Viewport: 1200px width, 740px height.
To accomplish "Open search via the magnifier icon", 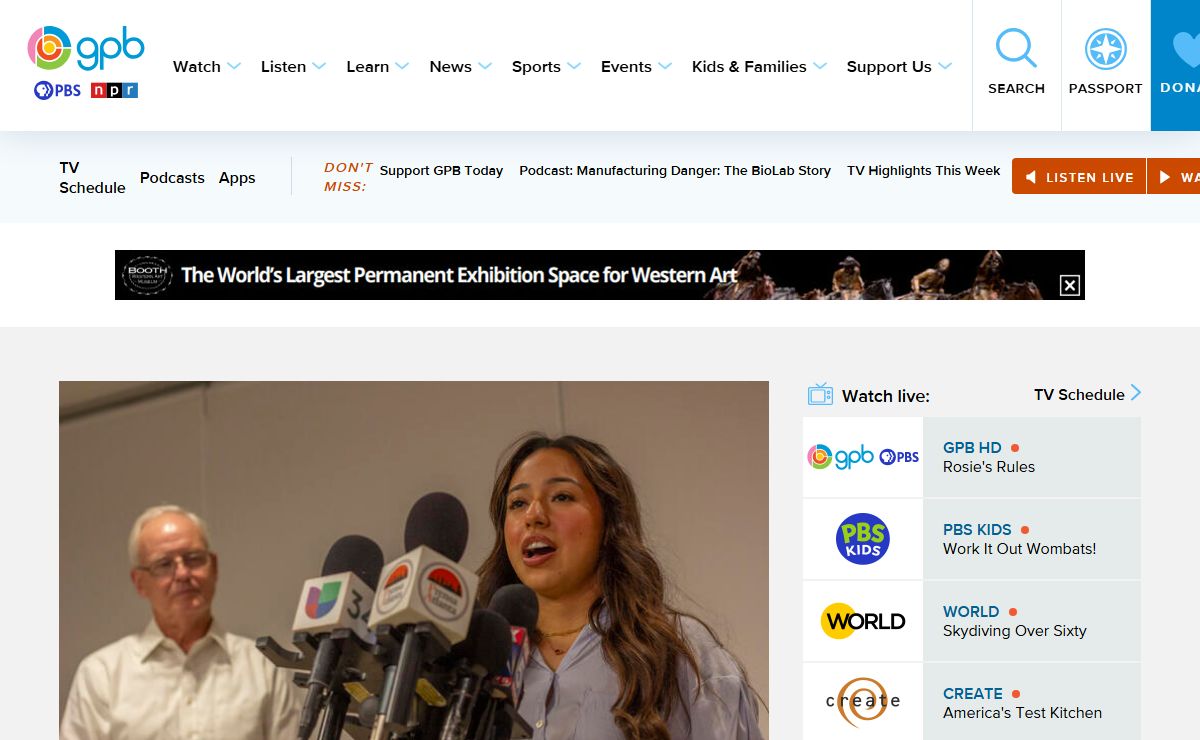I will coord(1016,48).
